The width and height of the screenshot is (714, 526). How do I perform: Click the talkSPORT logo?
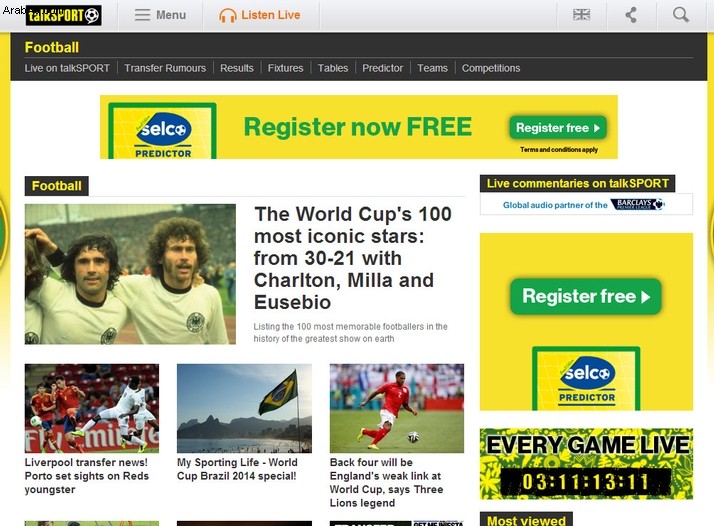coord(63,15)
